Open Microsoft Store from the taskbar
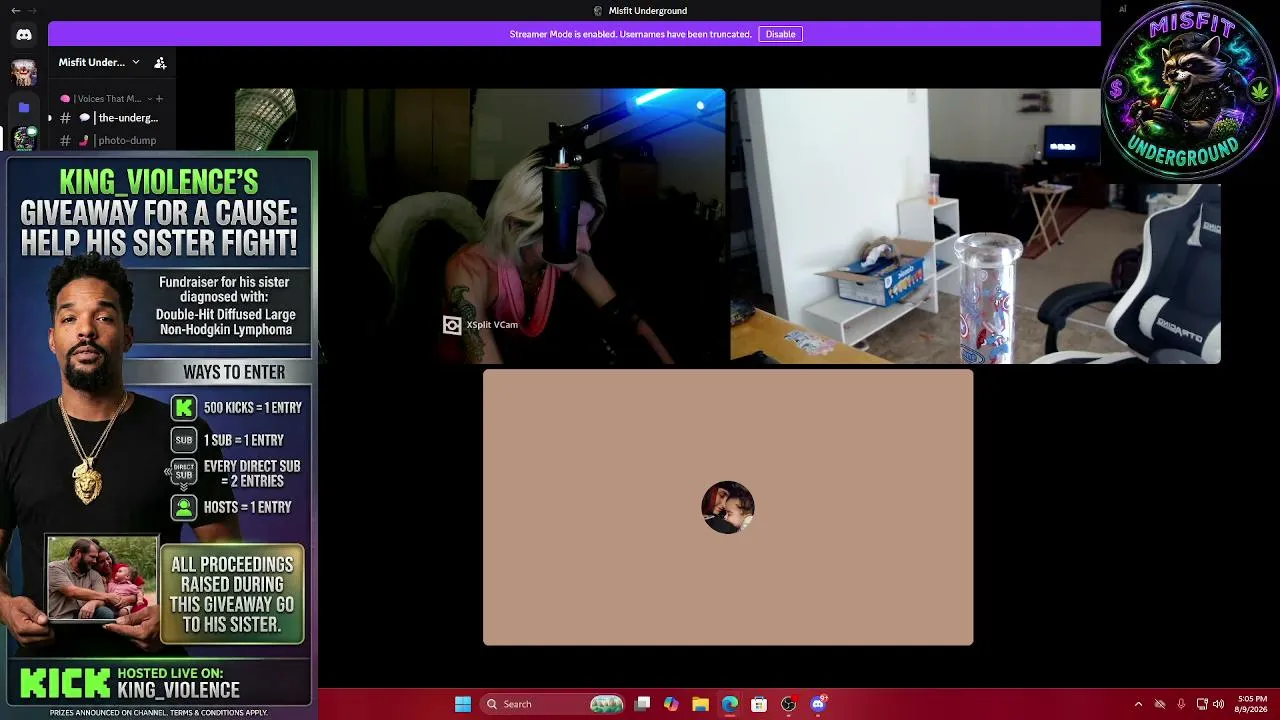Image resolution: width=1280 pixels, height=720 pixels. pos(759,704)
